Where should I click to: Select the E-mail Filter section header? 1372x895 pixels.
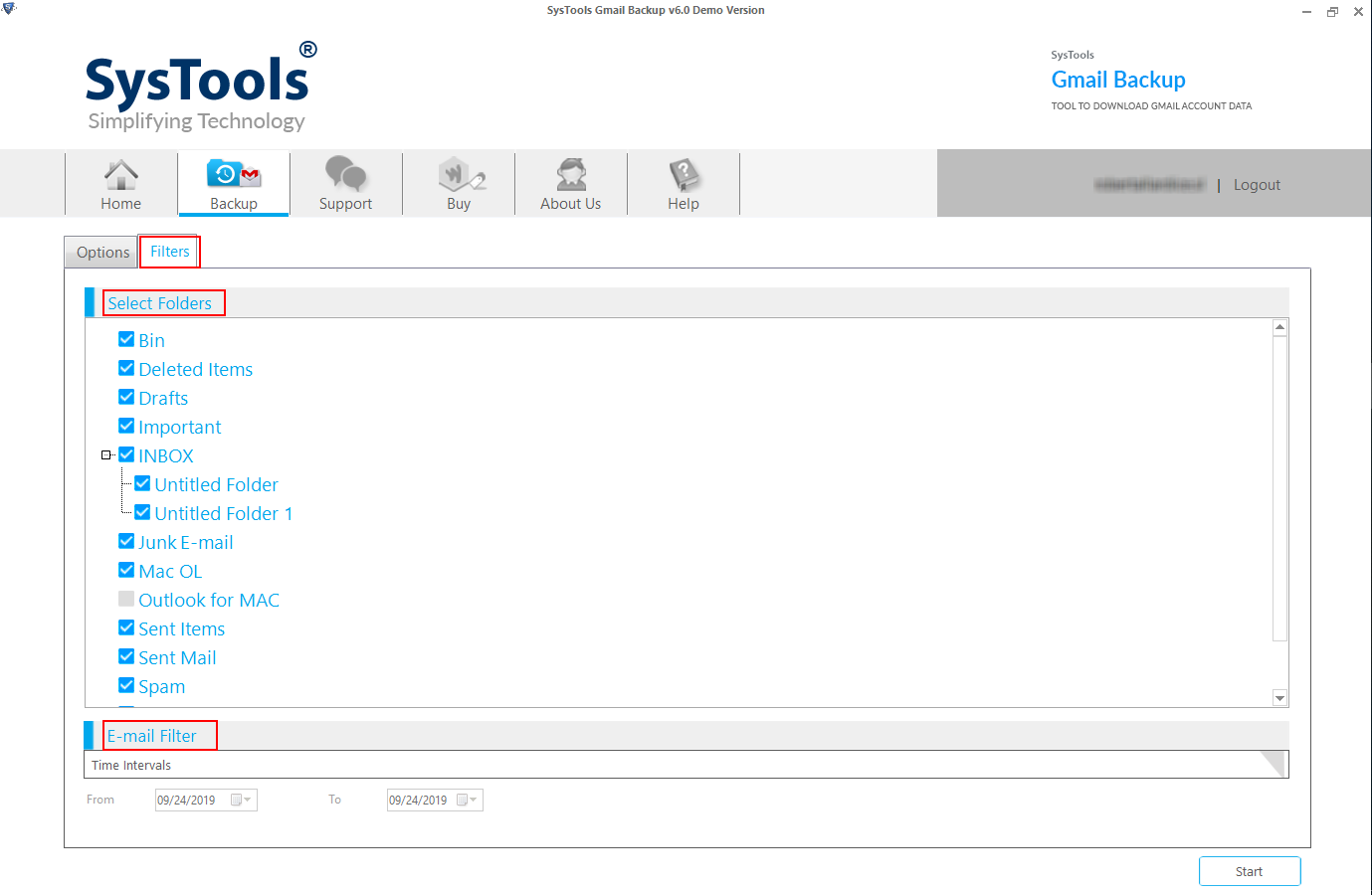152,736
